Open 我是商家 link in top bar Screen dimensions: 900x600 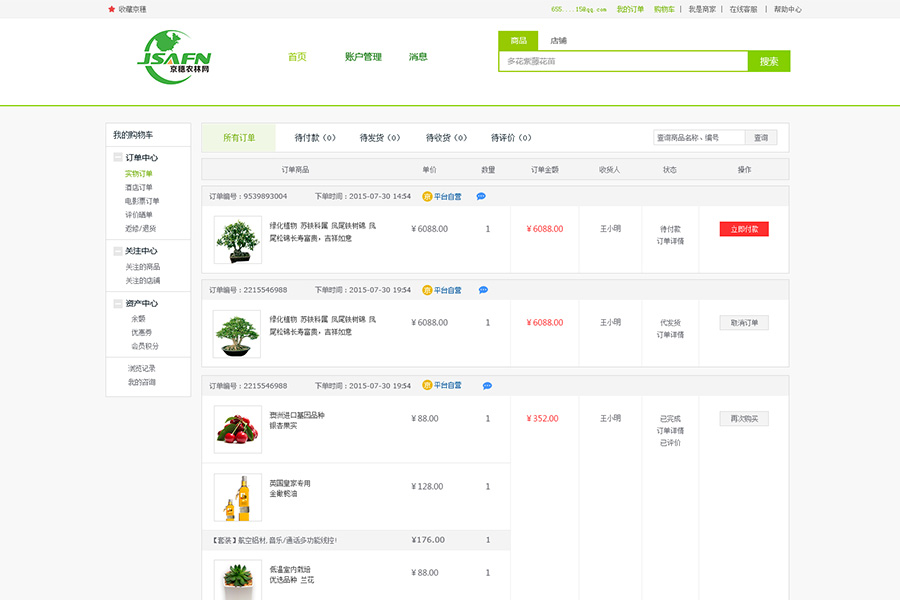[x=702, y=9]
